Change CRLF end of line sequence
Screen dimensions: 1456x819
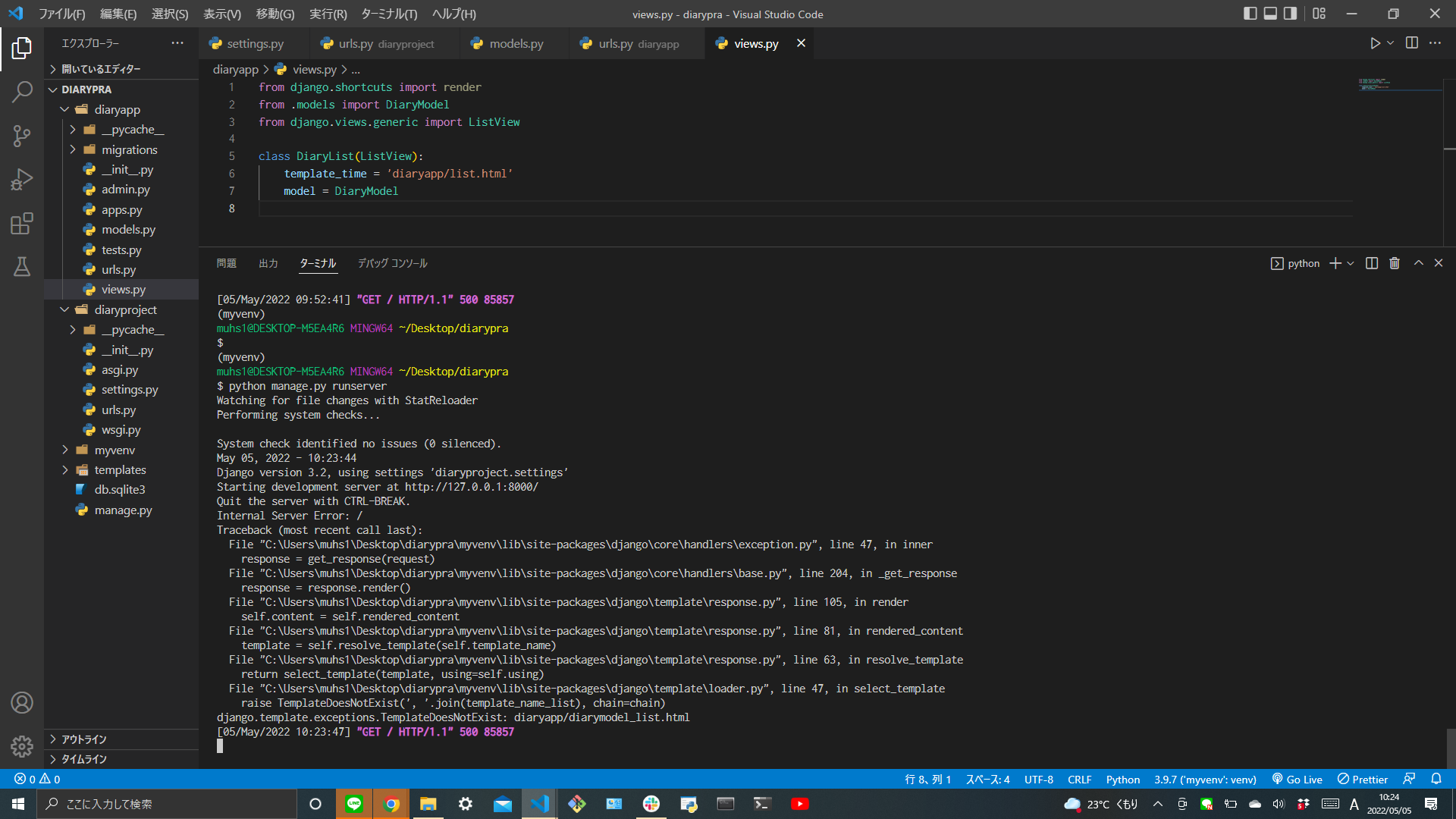tap(1080, 779)
